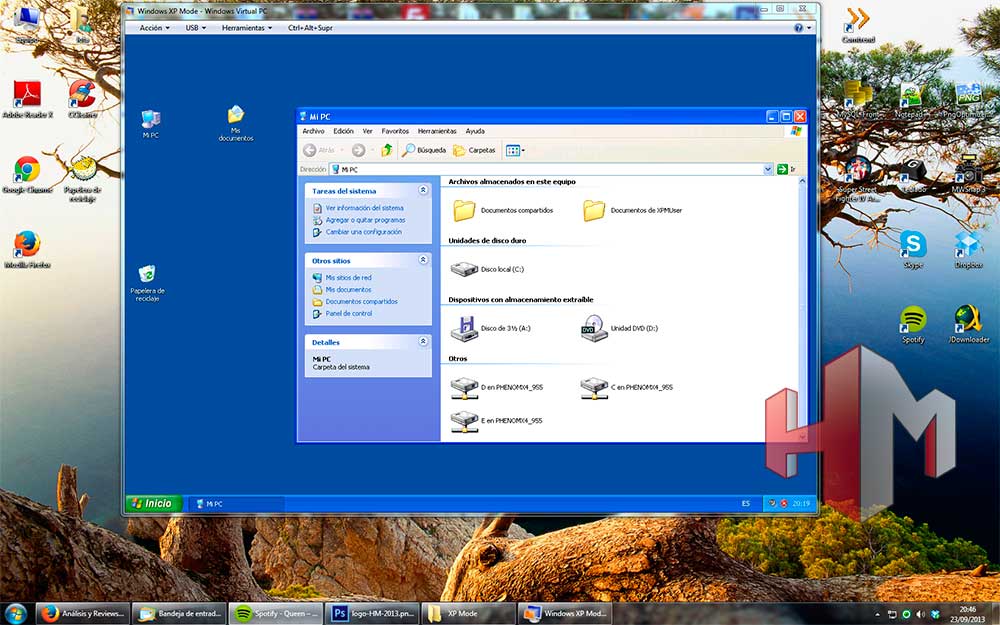Click Cambiar una configuración link
Screen dimensions: 1000x625
pyautogui.click(x=364, y=232)
